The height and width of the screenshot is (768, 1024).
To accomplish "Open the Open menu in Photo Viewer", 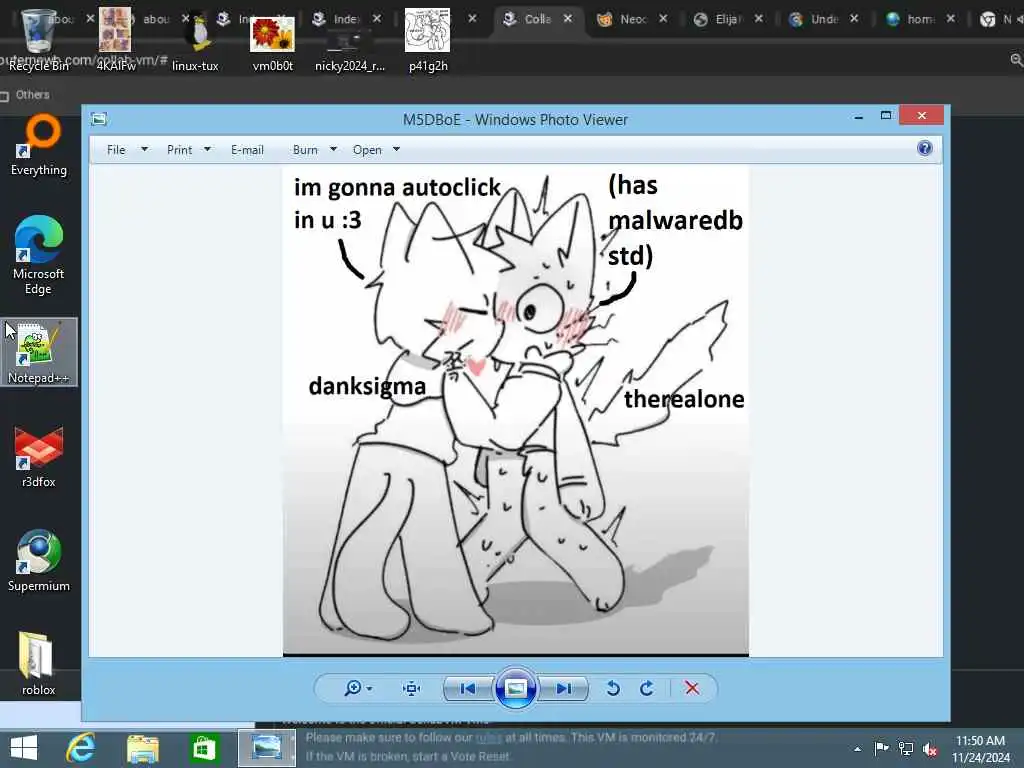I will point(367,150).
